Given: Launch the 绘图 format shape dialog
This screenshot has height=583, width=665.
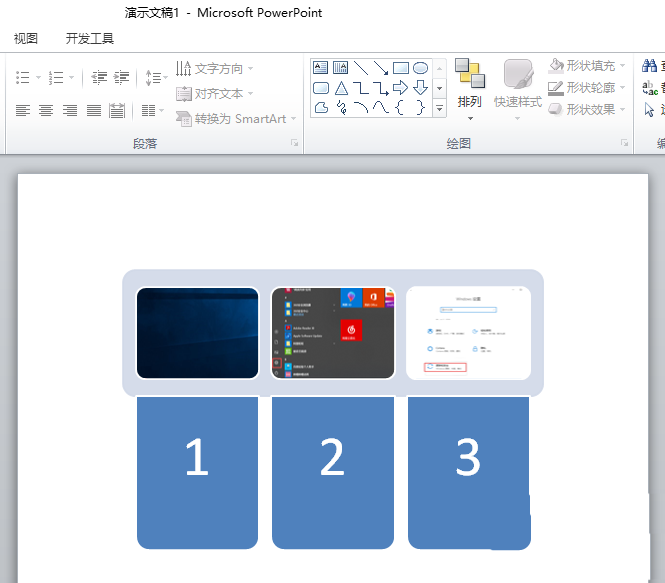Looking at the screenshot, I should [624, 143].
